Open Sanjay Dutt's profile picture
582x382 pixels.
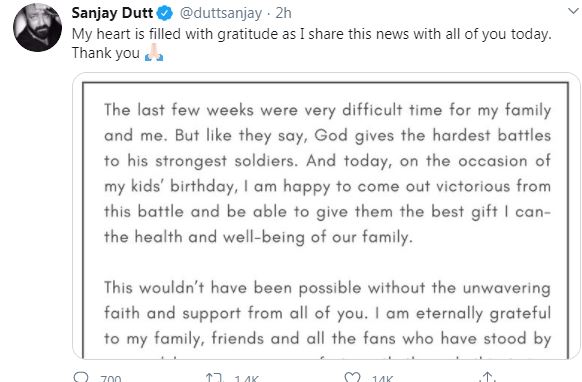point(37,27)
